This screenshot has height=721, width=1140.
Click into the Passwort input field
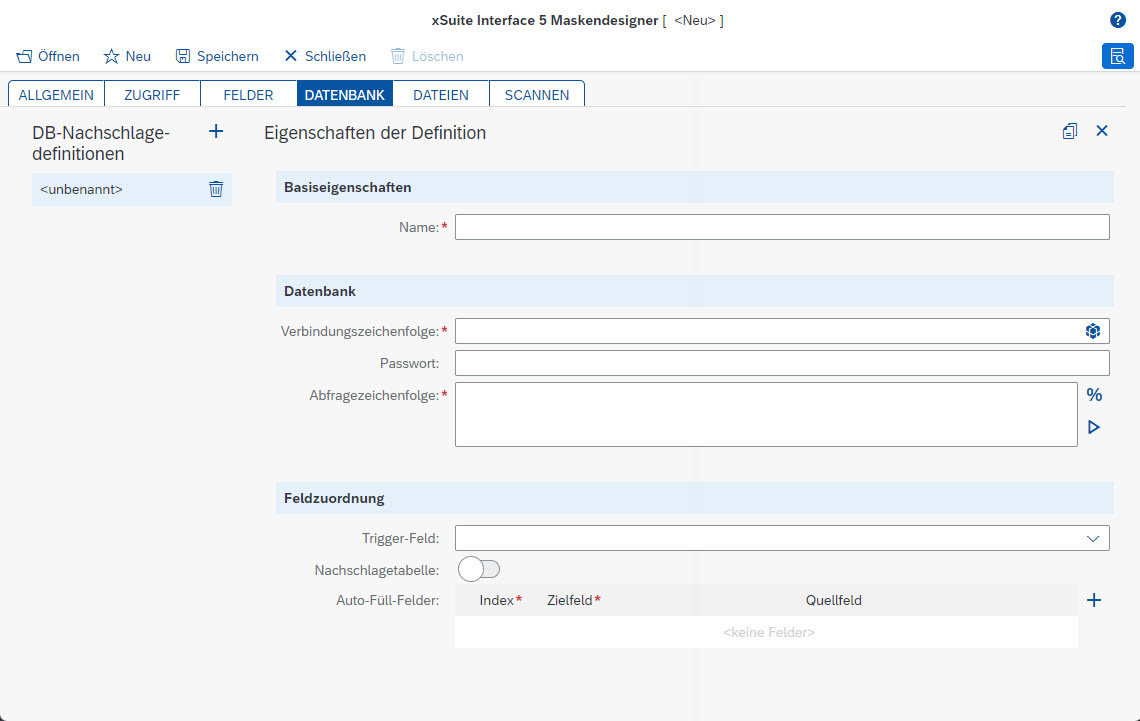point(700,363)
